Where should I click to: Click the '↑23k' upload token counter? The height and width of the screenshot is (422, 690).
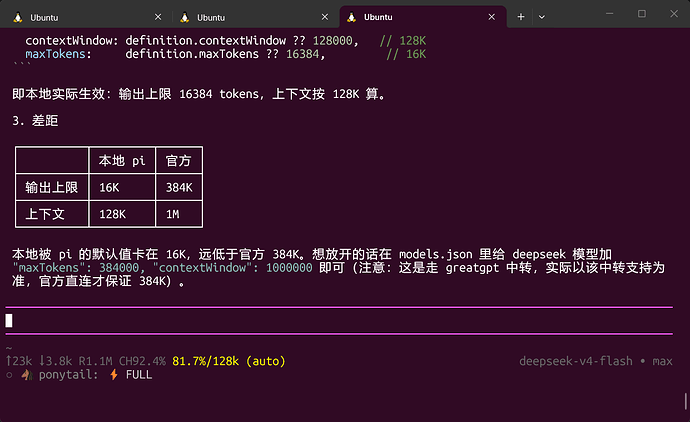(19, 361)
